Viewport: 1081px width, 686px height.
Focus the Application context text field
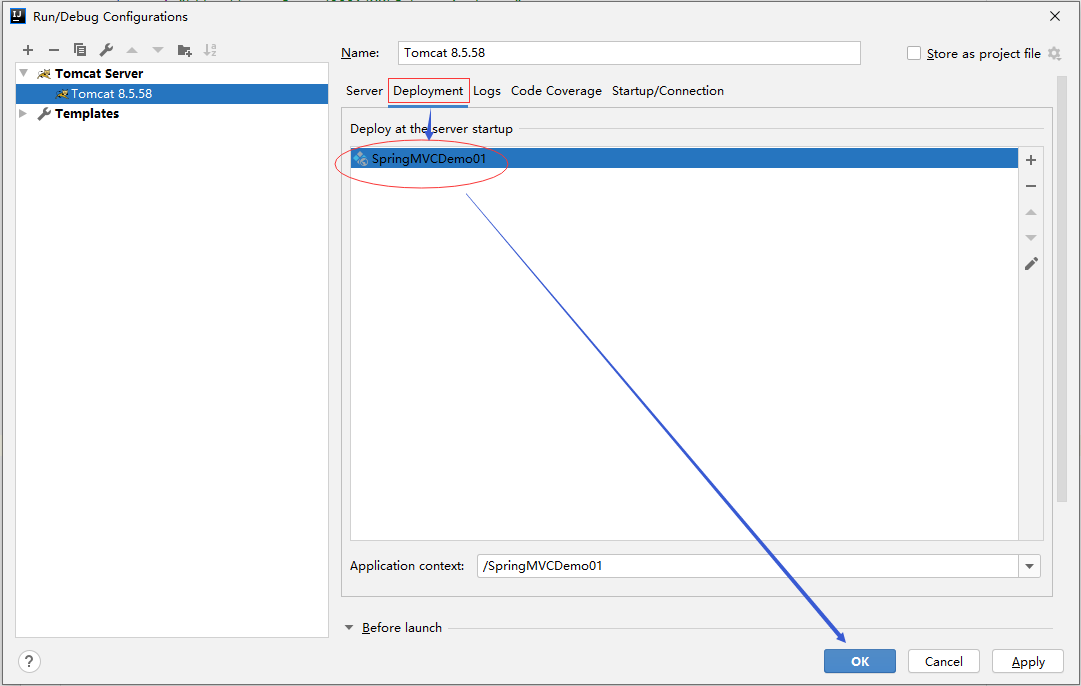pos(747,566)
